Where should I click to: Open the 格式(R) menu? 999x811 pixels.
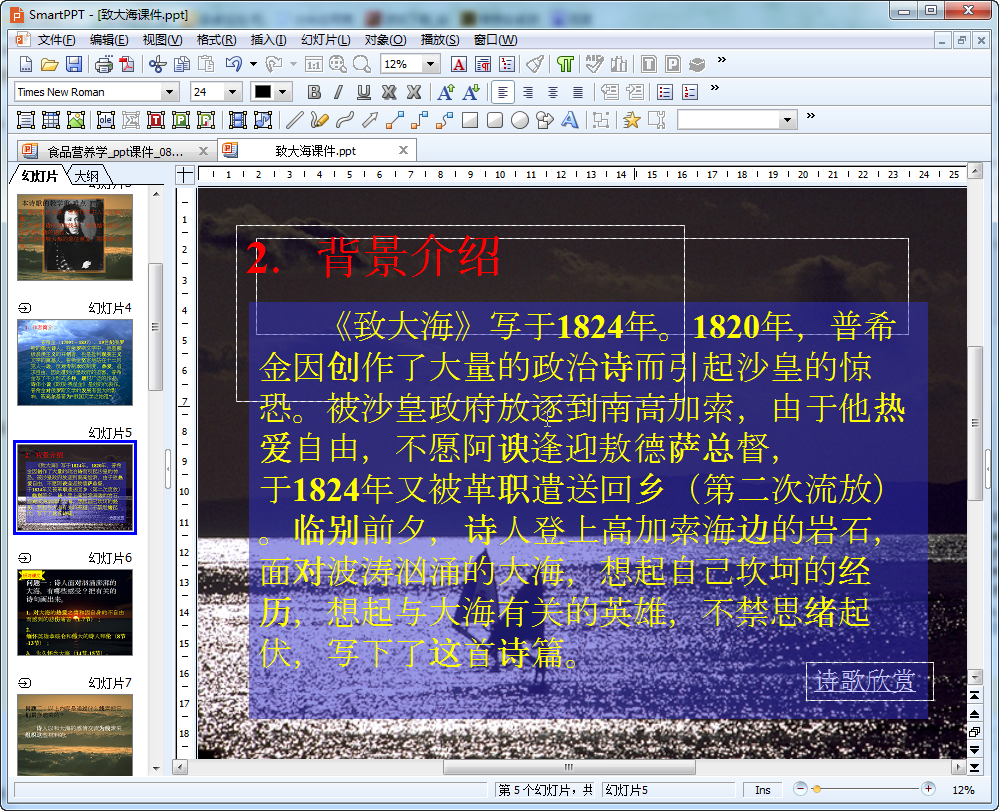(x=216, y=40)
